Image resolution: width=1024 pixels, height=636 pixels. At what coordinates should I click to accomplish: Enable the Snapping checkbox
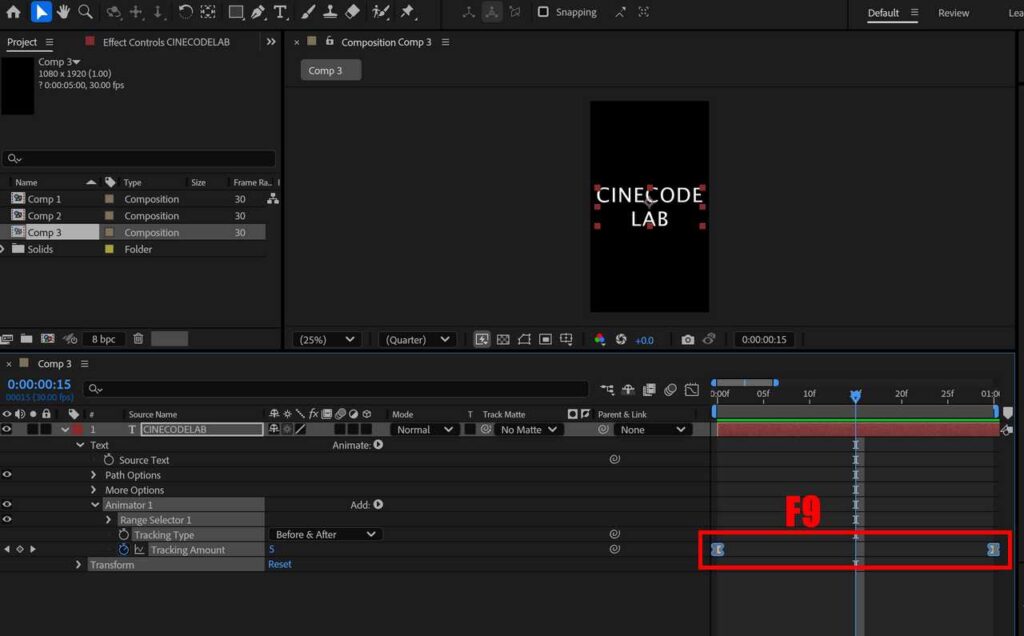pyautogui.click(x=543, y=12)
